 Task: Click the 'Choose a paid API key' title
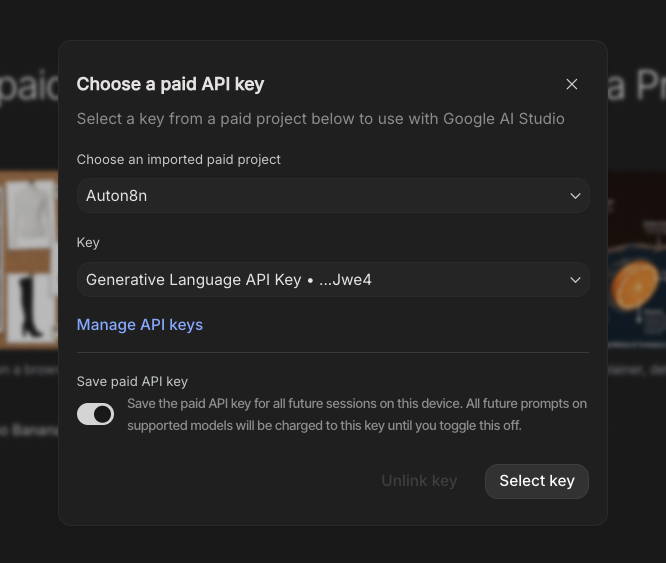[170, 84]
